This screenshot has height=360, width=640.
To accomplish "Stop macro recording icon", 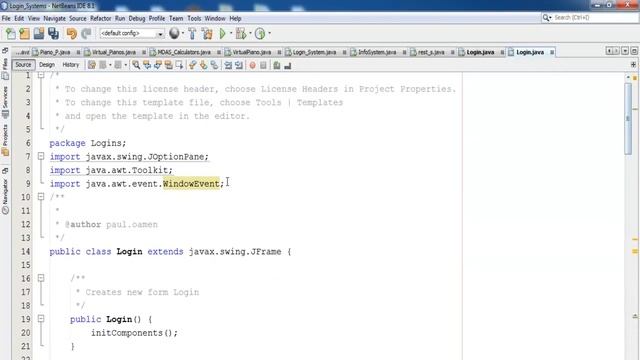I will (x=263, y=65).
